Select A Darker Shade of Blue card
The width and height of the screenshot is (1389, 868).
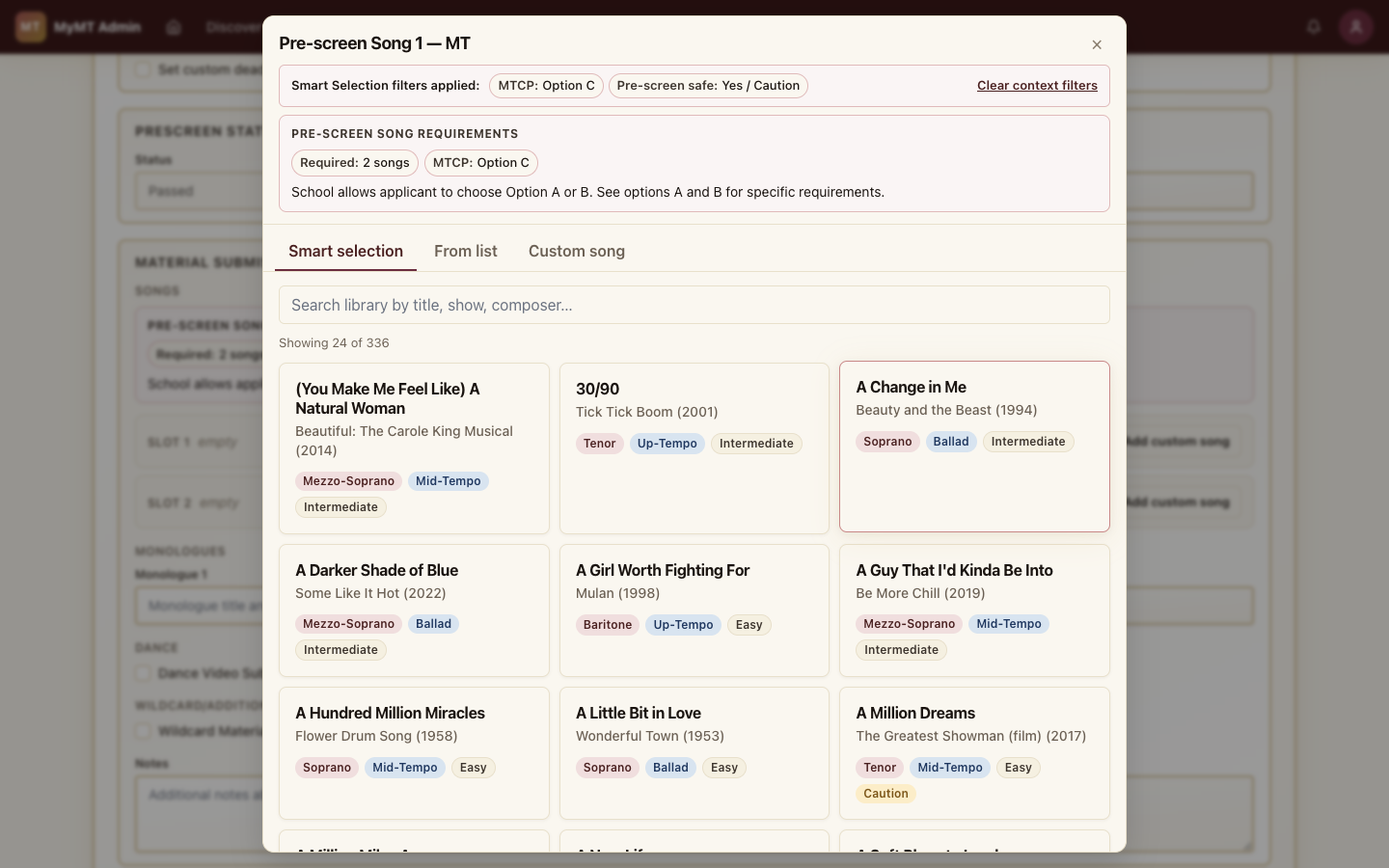[414, 610]
